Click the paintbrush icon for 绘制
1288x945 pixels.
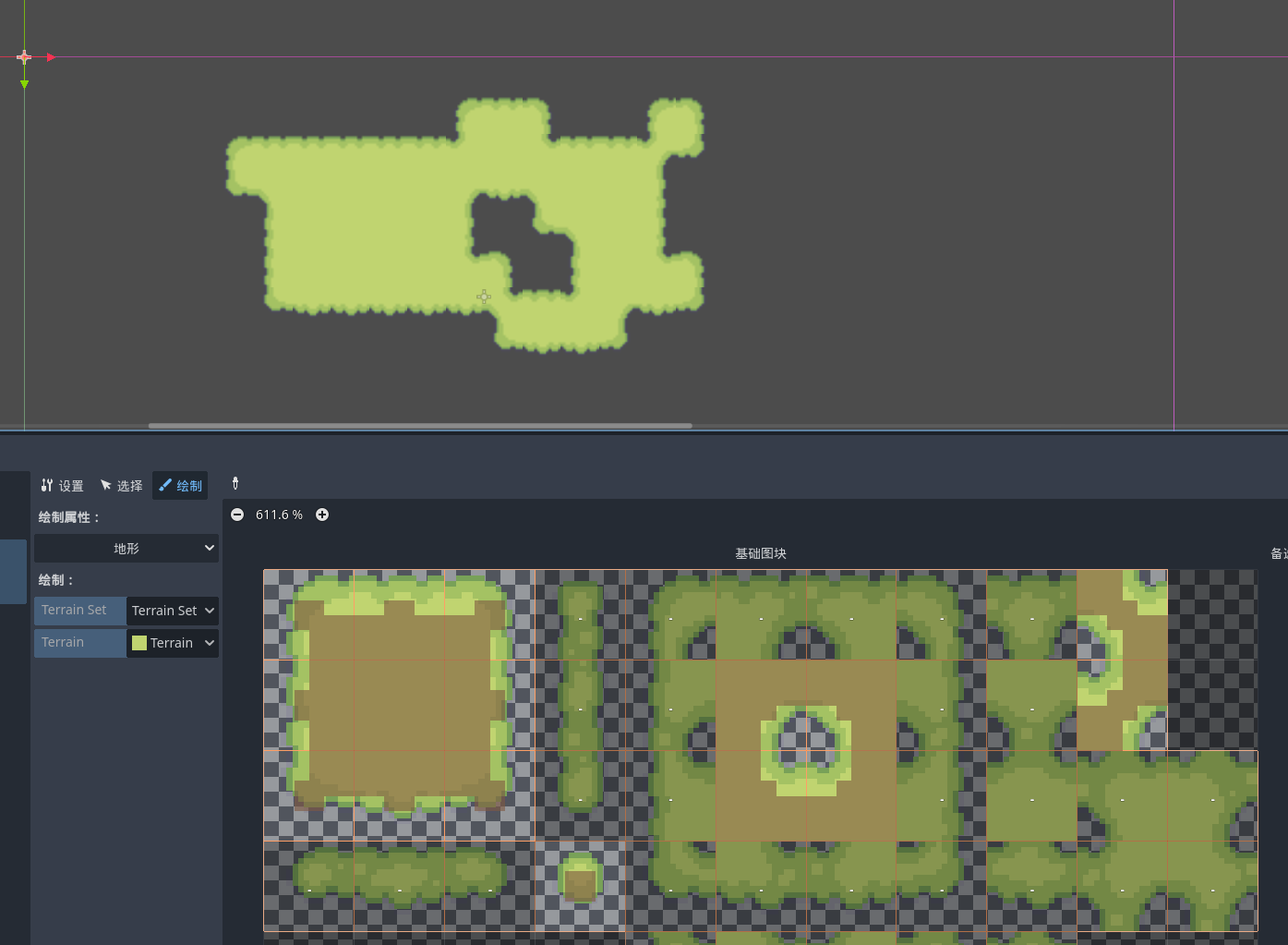(165, 485)
